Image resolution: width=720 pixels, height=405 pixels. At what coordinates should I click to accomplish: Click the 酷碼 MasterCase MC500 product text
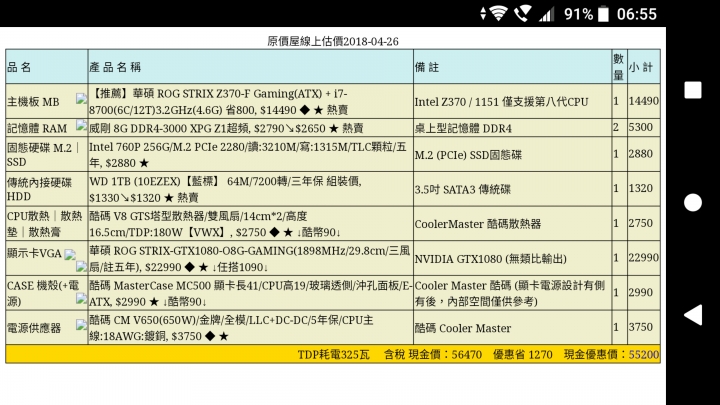point(251,293)
